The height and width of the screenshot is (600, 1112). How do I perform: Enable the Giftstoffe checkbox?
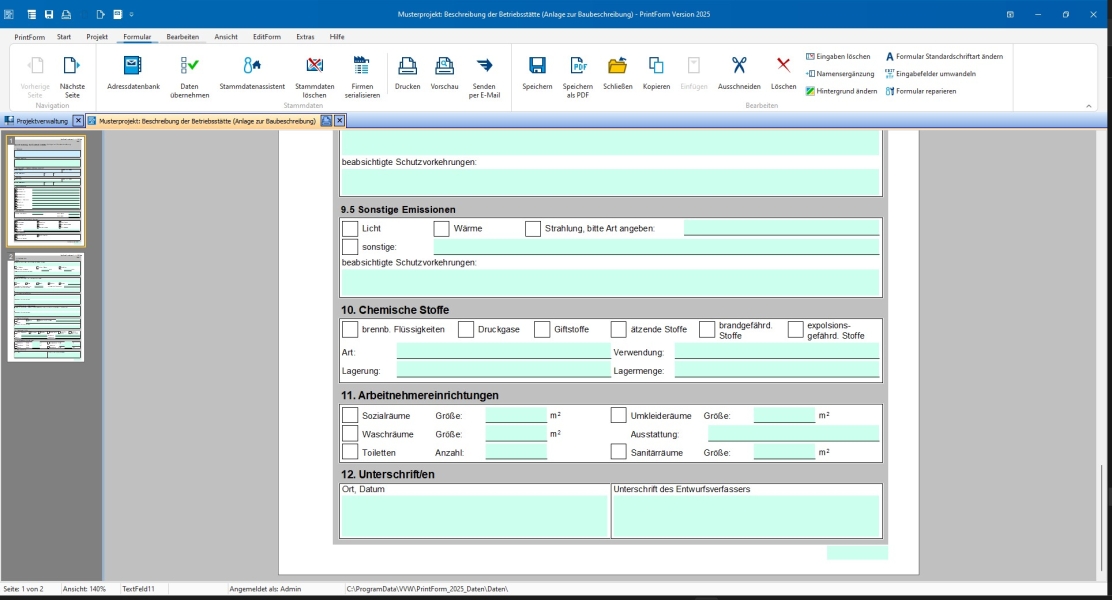pyautogui.click(x=540, y=328)
